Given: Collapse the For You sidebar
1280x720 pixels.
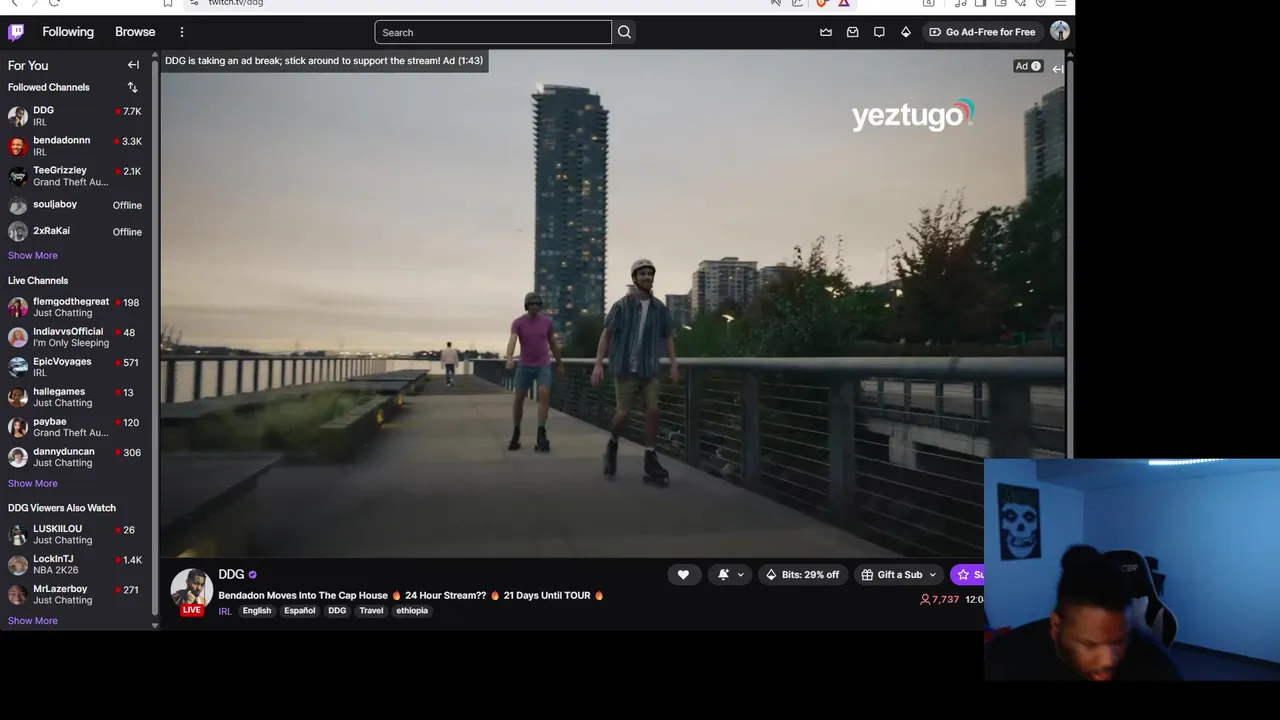Looking at the screenshot, I should click(x=133, y=65).
